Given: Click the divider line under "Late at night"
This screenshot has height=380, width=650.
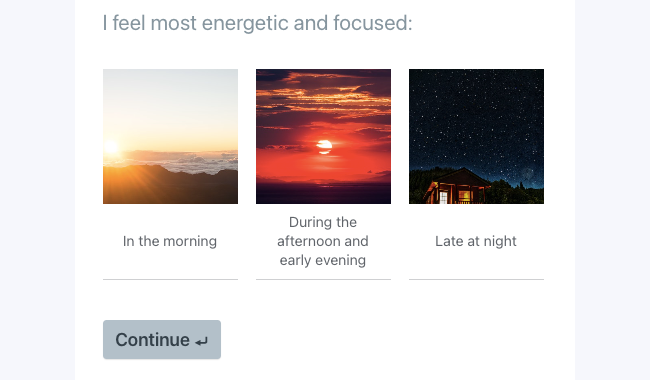Looking at the screenshot, I should (476, 279).
